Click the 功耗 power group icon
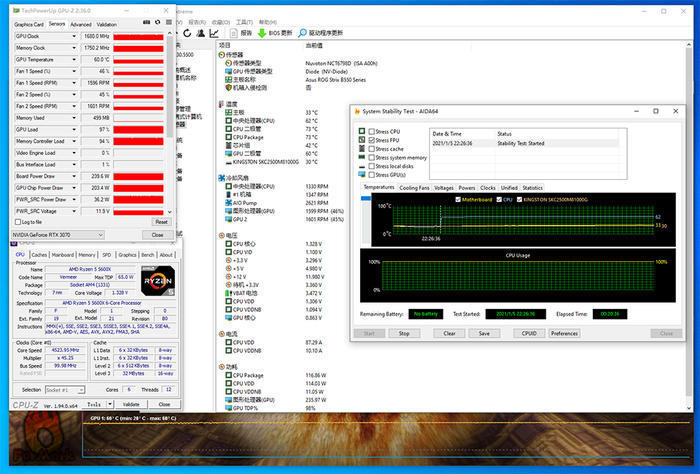This screenshot has height=474, width=700. pos(221,367)
